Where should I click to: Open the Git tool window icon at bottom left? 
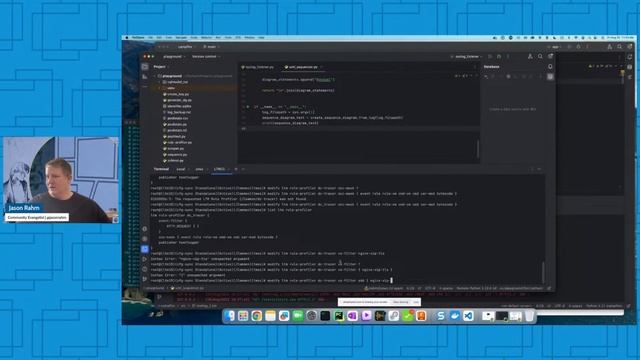[x=145, y=279]
